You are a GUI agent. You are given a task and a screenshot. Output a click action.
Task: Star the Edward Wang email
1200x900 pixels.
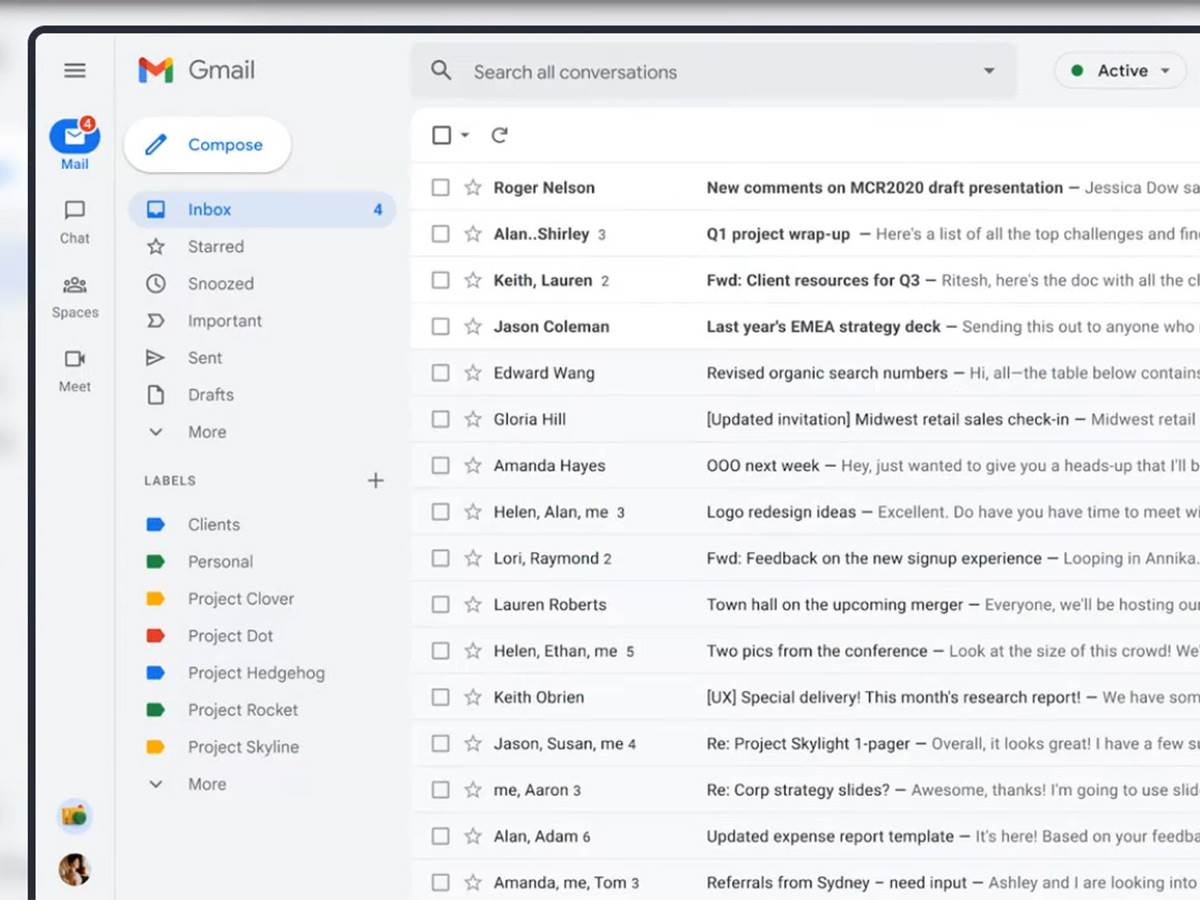point(473,373)
